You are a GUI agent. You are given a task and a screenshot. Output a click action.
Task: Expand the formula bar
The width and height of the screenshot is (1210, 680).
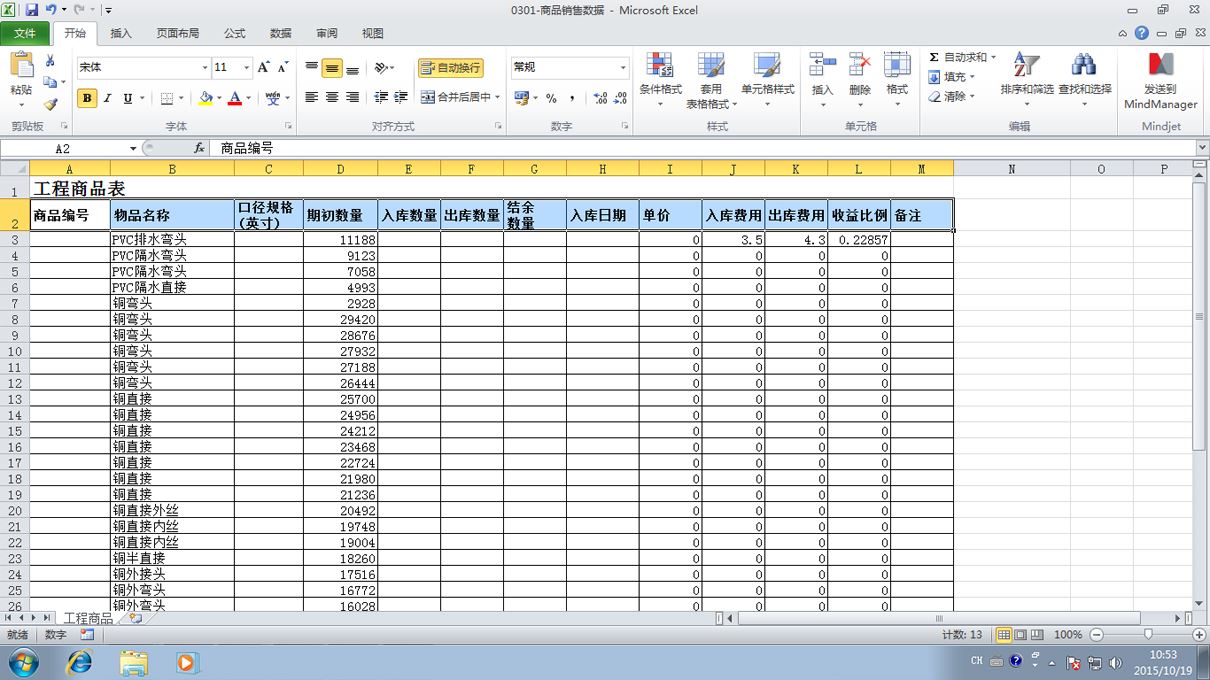(1201, 148)
